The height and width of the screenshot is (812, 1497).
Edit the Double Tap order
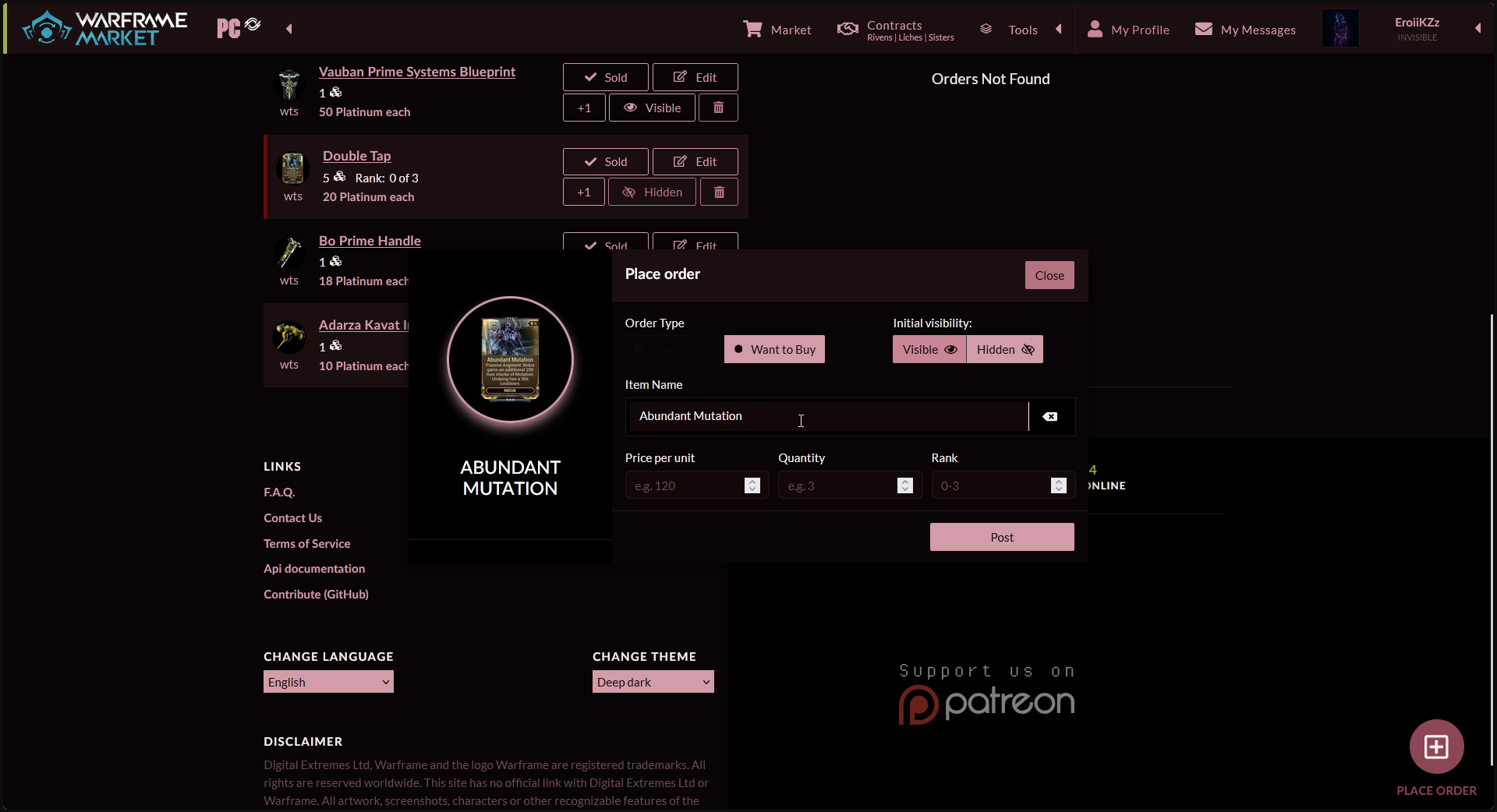click(695, 161)
